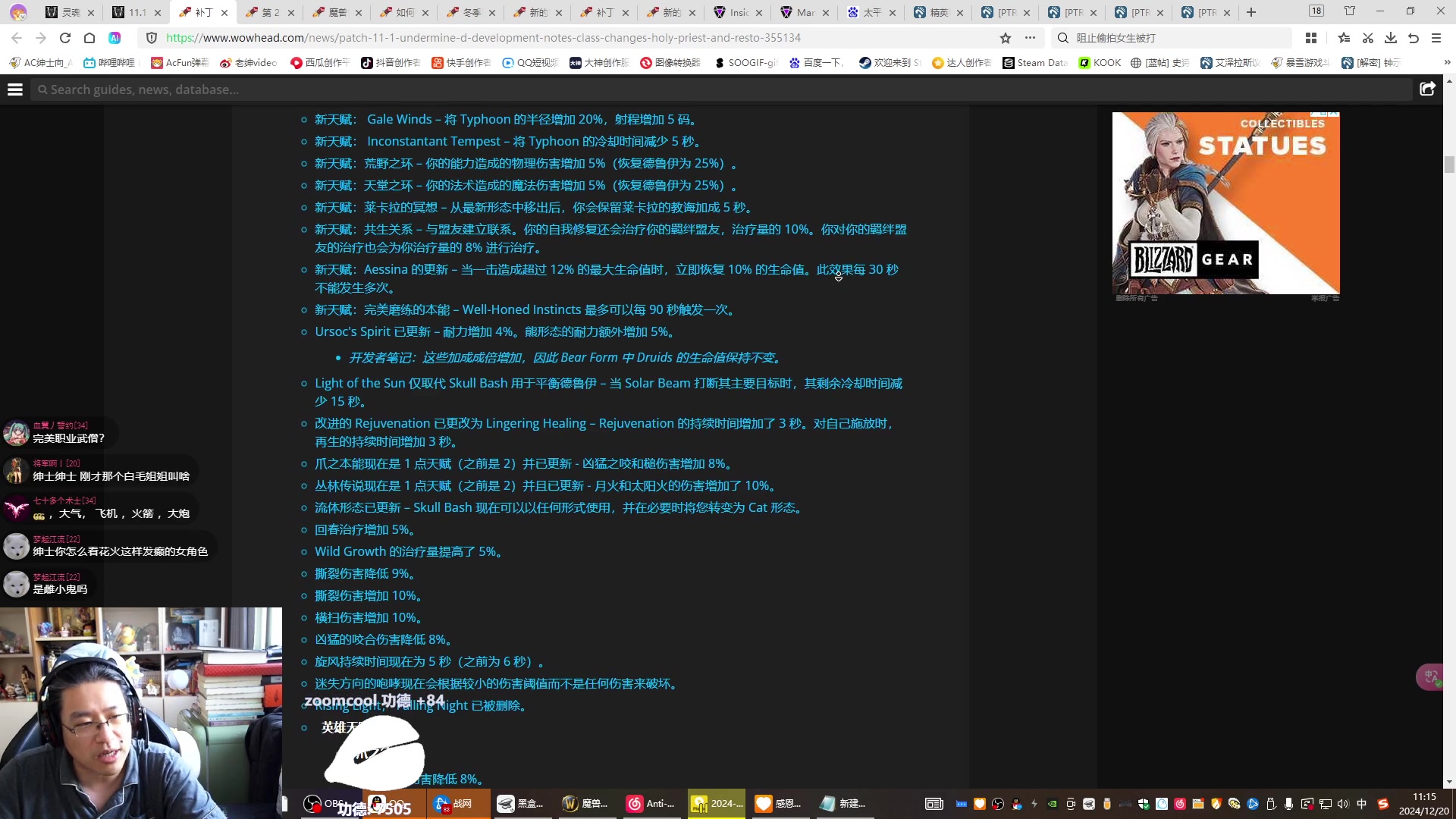The height and width of the screenshot is (819, 1456).
Task: Open the 魔兽 World of Warcraft taskbar item
Action: (585, 804)
